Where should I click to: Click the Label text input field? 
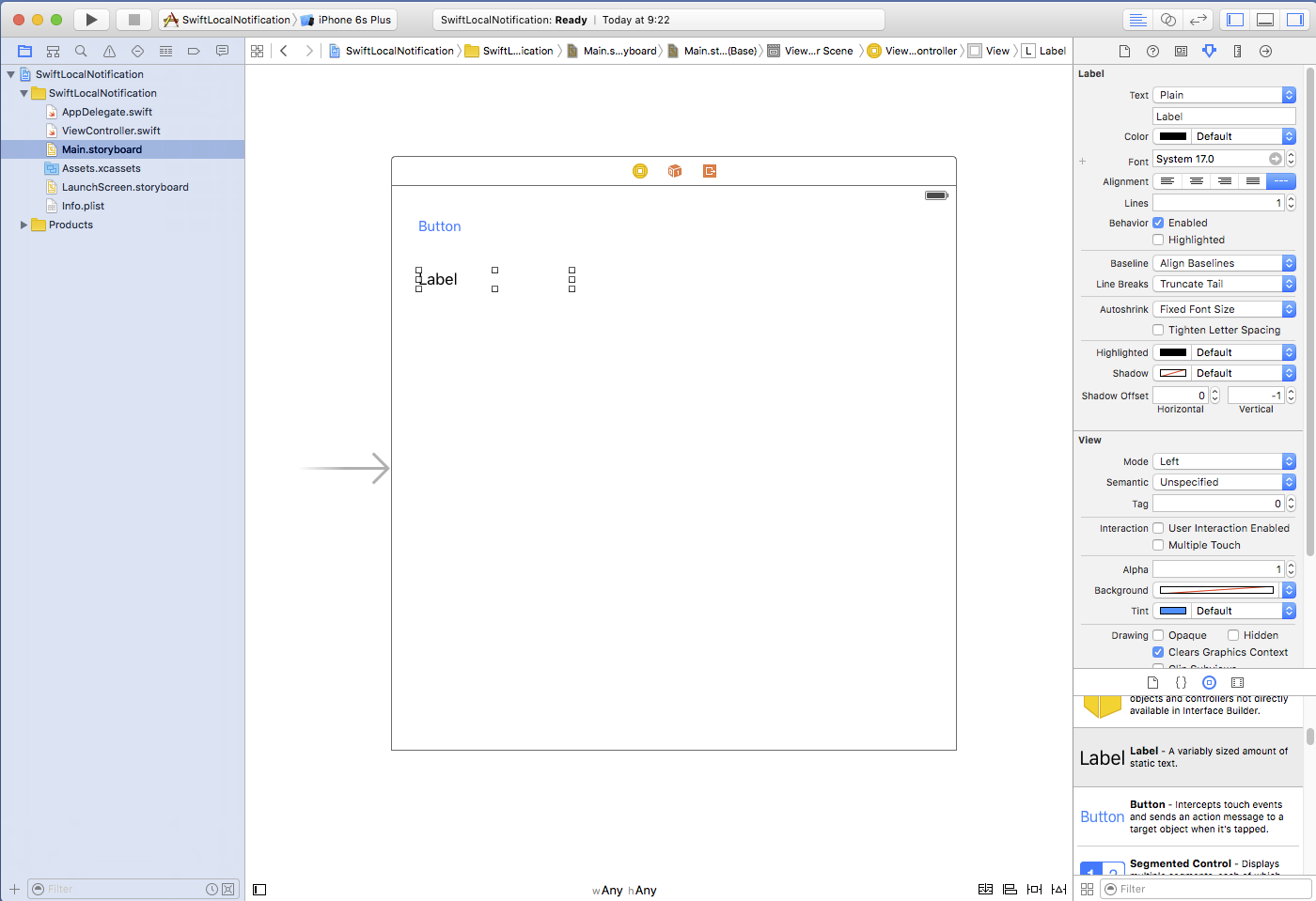(1223, 117)
